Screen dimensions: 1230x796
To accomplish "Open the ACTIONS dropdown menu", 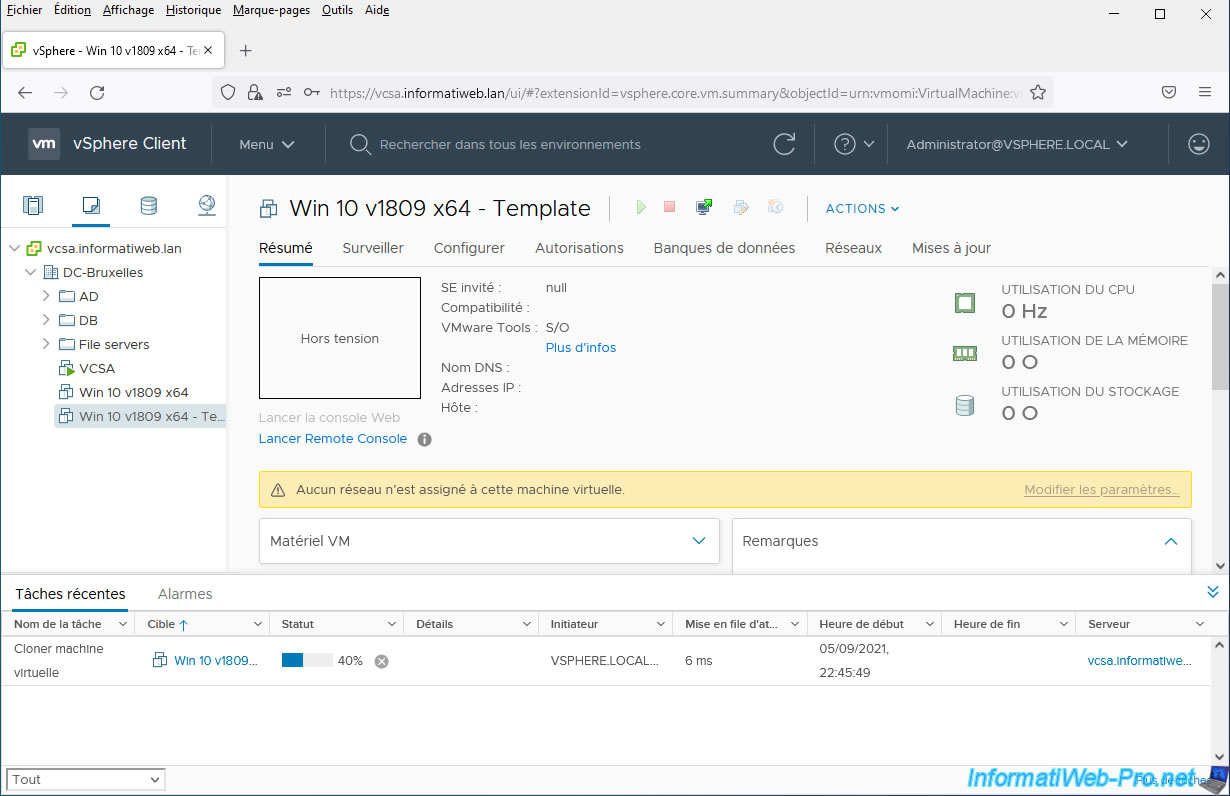I will pos(862,208).
